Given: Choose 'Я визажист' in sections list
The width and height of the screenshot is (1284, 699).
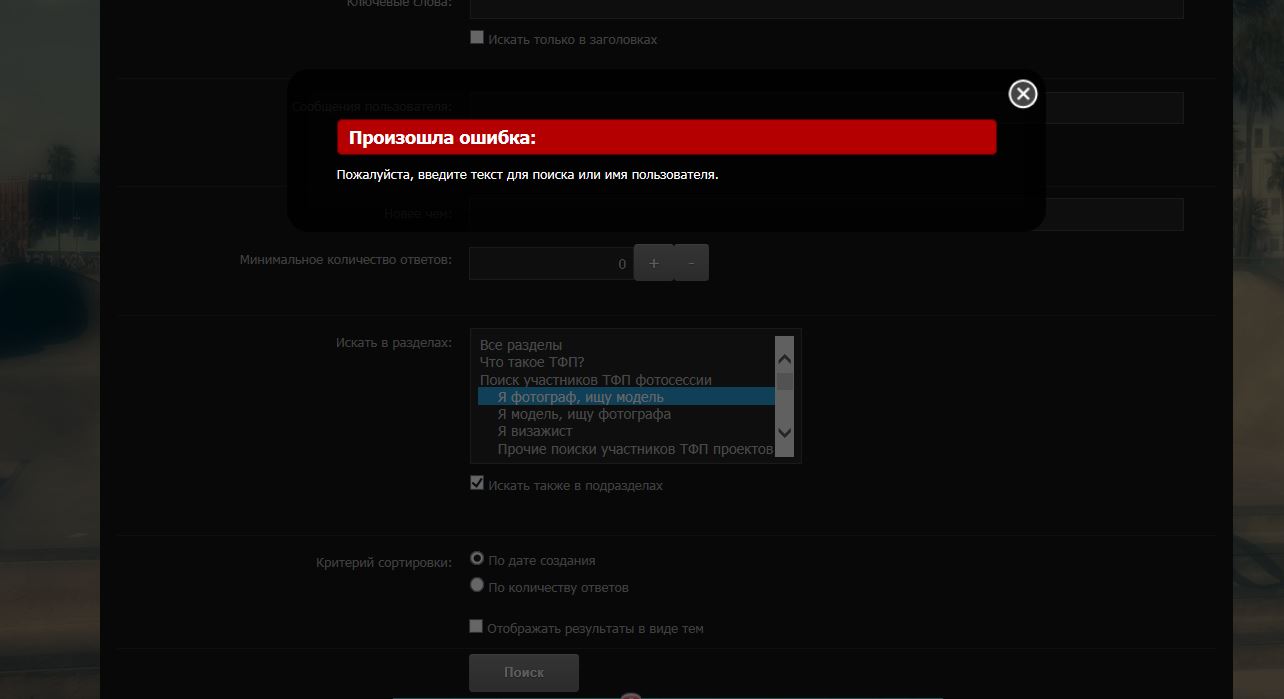Looking at the screenshot, I should click(x=535, y=431).
